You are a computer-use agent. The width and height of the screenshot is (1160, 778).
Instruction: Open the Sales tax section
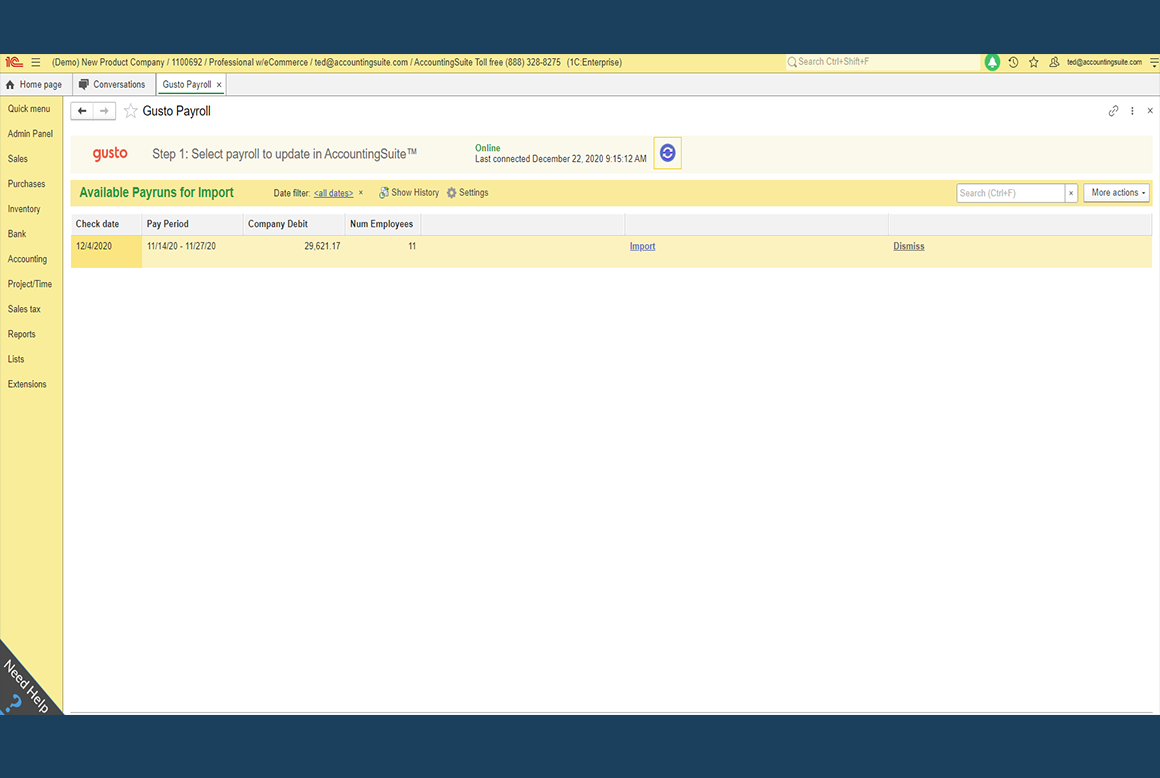point(24,309)
